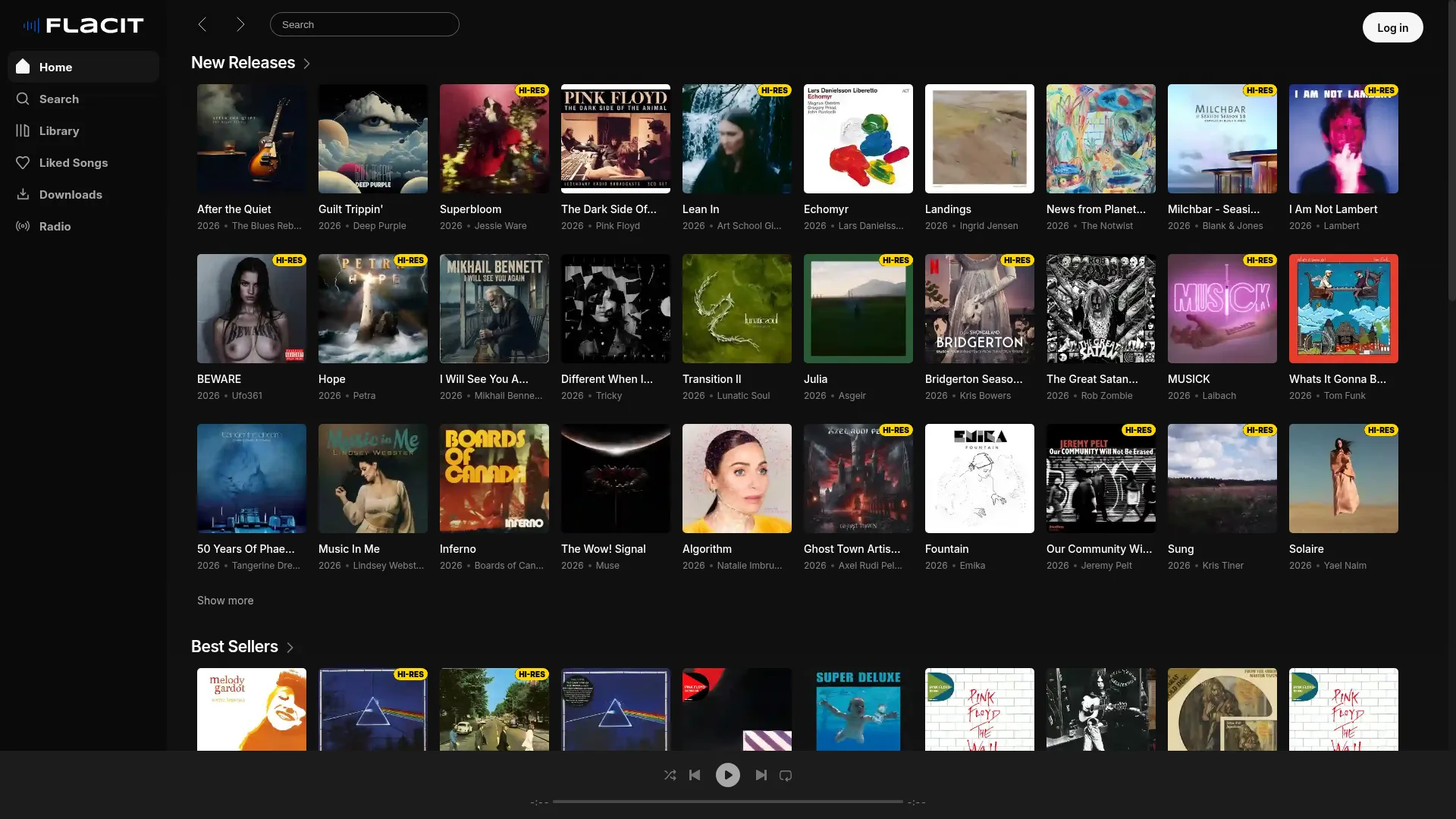Go back with the left arrow

[x=202, y=24]
